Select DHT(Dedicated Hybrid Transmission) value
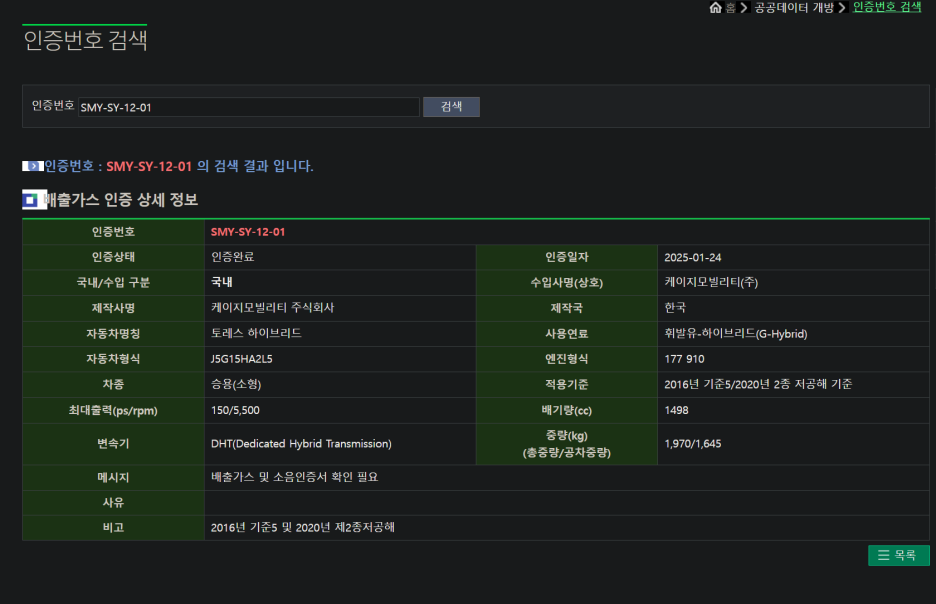Screen dimensions: 936x604 [x=301, y=443]
